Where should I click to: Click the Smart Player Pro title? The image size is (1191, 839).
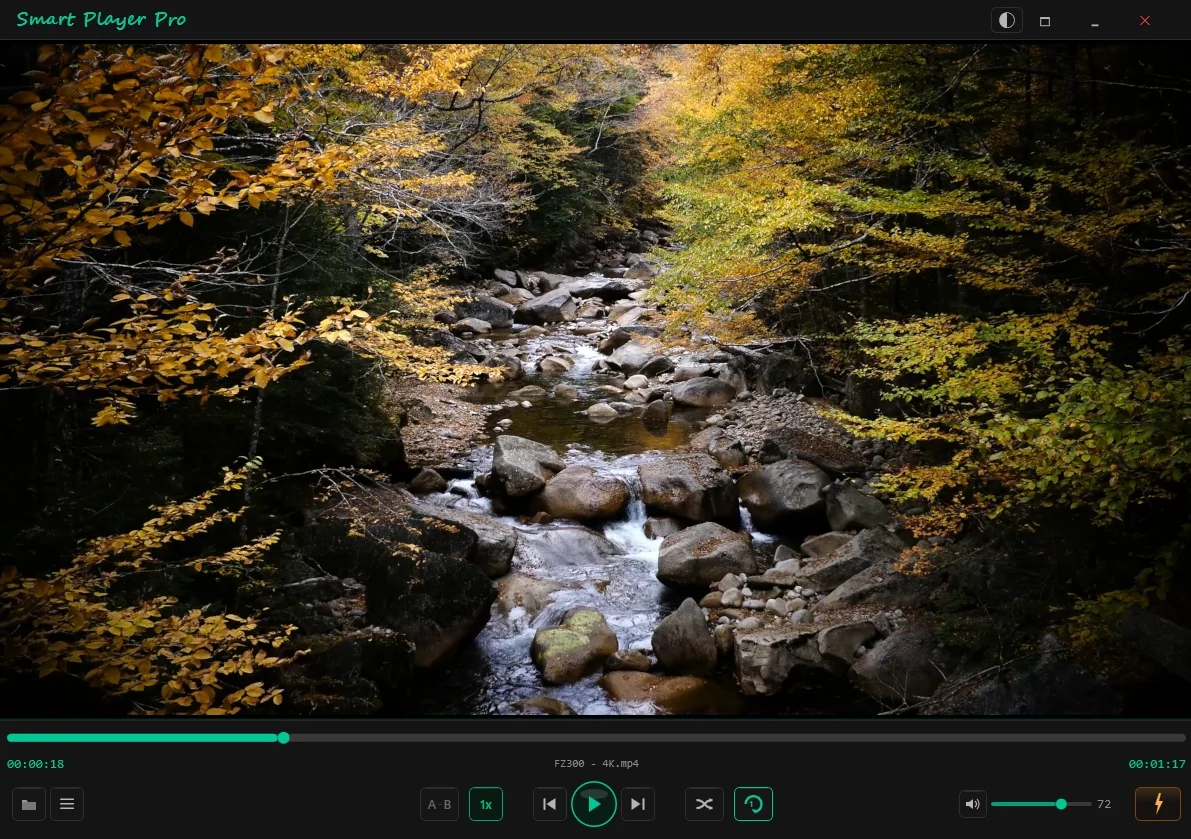tap(101, 20)
